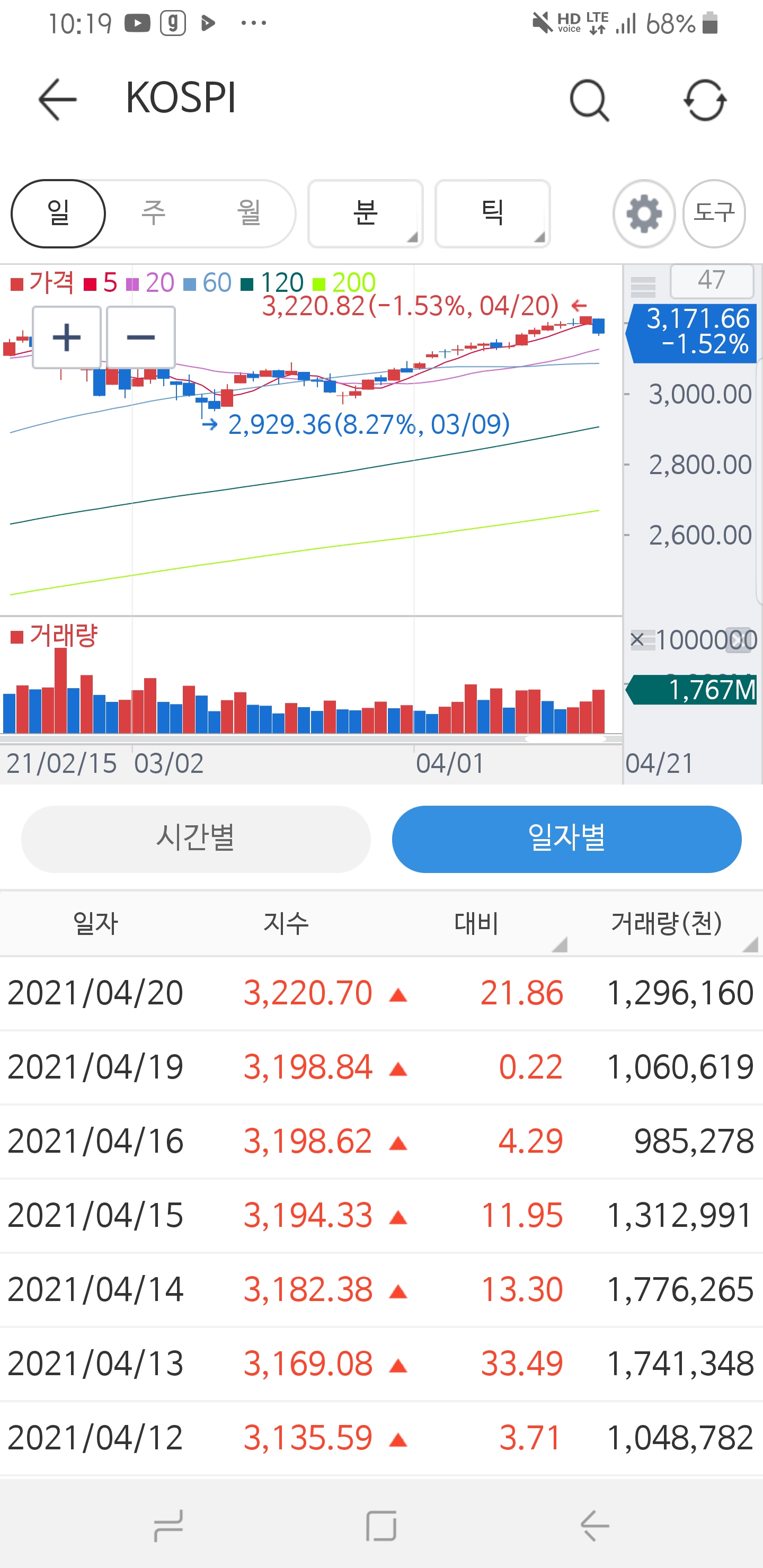
Task: Tap the chart horizontal scrollbar thumb
Action: [x=565, y=738]
